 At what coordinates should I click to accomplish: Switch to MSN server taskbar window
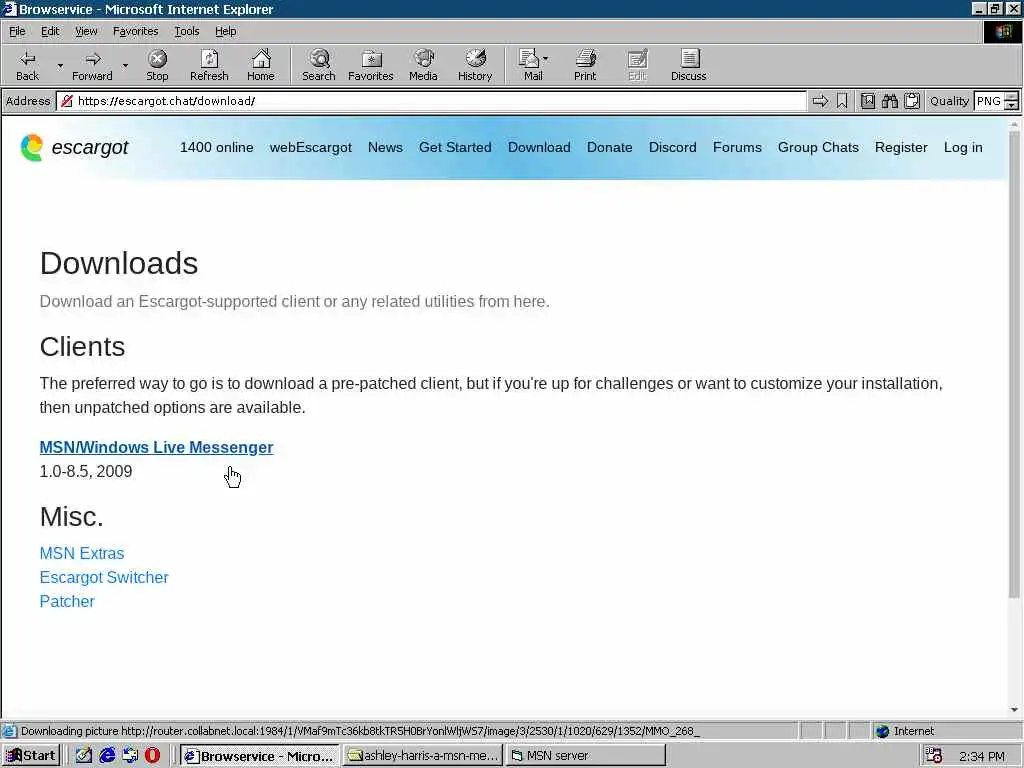pyautogui.click(x=585, y=756)
